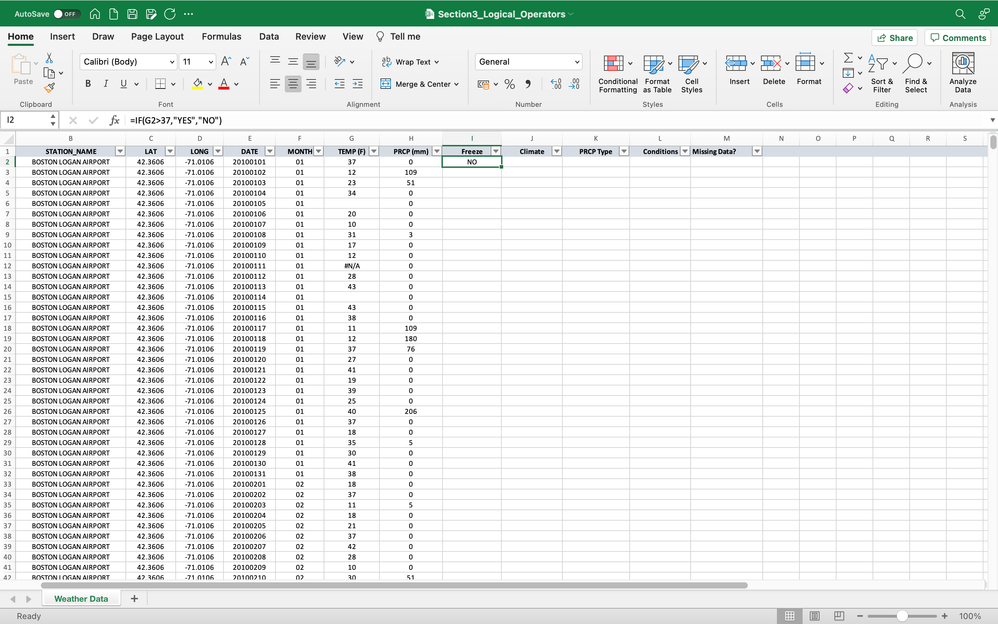Open the Comments panel

pos(957,36)
